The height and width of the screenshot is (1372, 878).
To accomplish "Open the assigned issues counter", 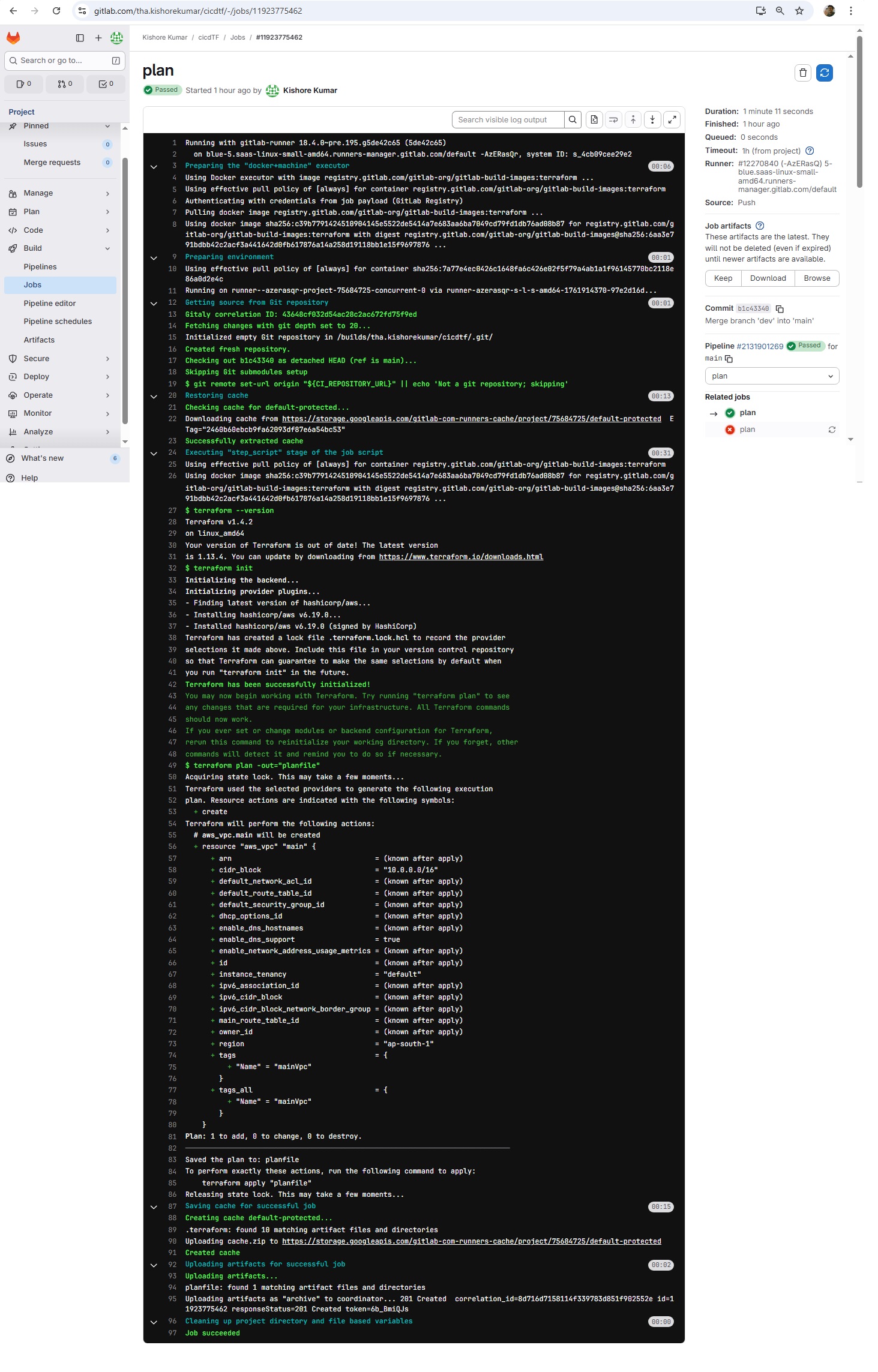I will pos(24,84).
